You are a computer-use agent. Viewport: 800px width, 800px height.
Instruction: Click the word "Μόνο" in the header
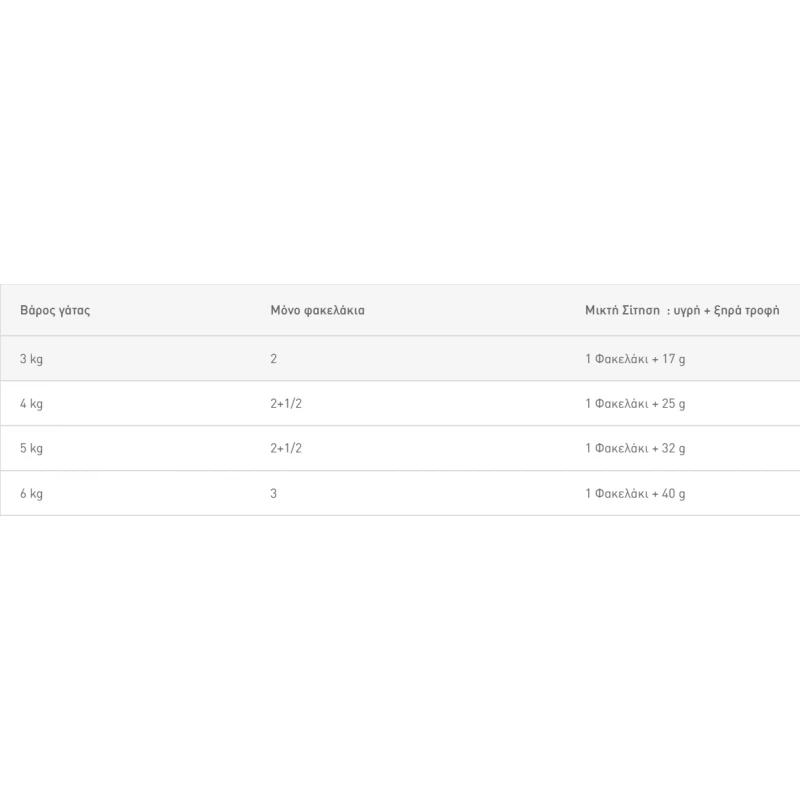[286, 310]
